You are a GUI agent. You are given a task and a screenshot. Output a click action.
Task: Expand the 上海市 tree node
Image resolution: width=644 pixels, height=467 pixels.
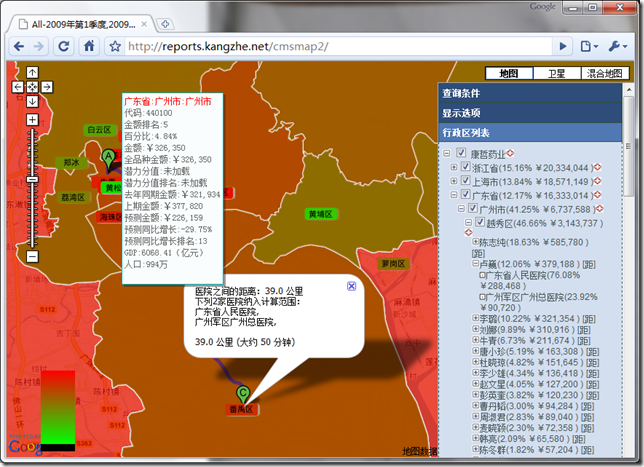click(x=454, y=181)
